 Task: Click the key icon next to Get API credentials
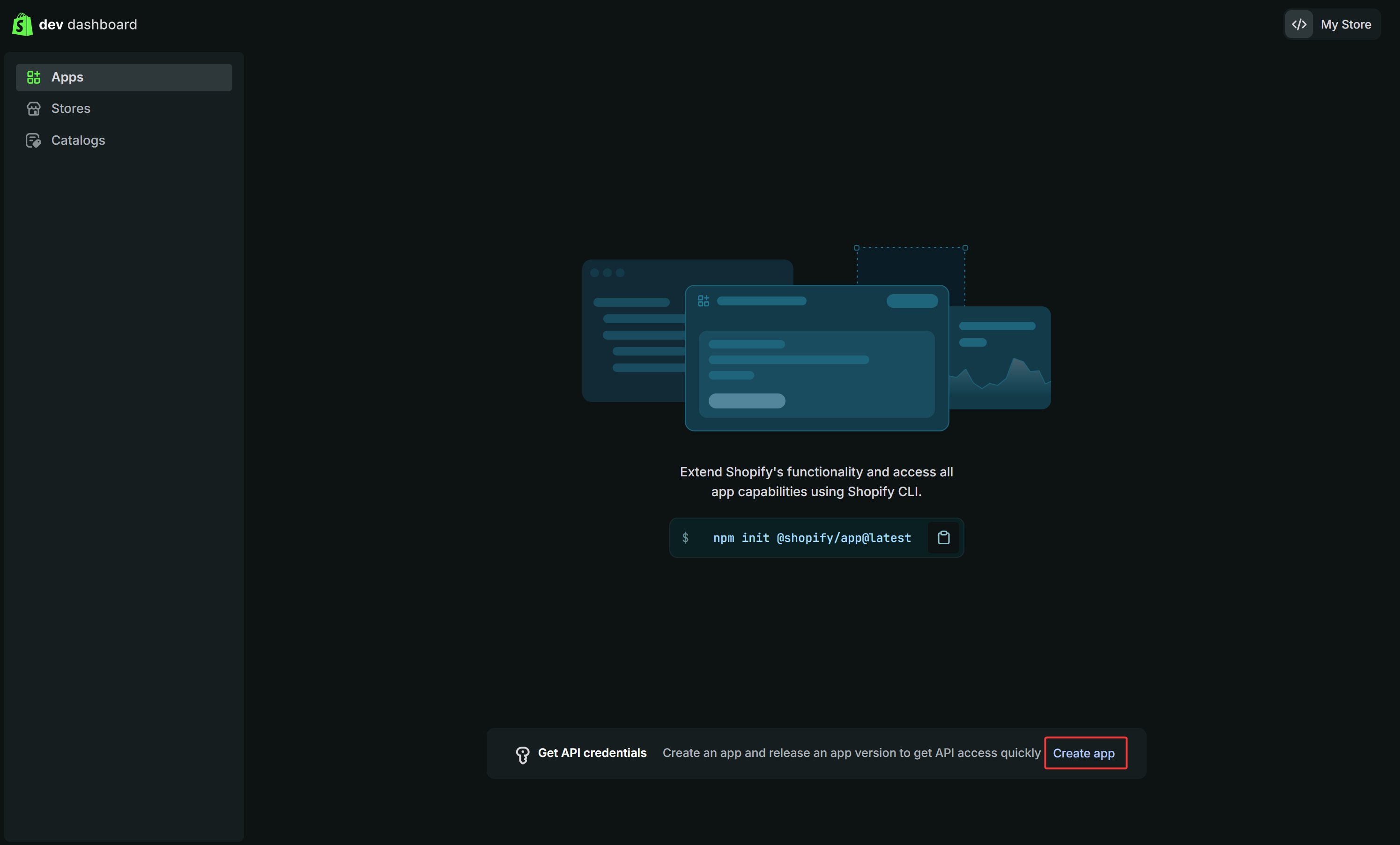click(522, 755)
